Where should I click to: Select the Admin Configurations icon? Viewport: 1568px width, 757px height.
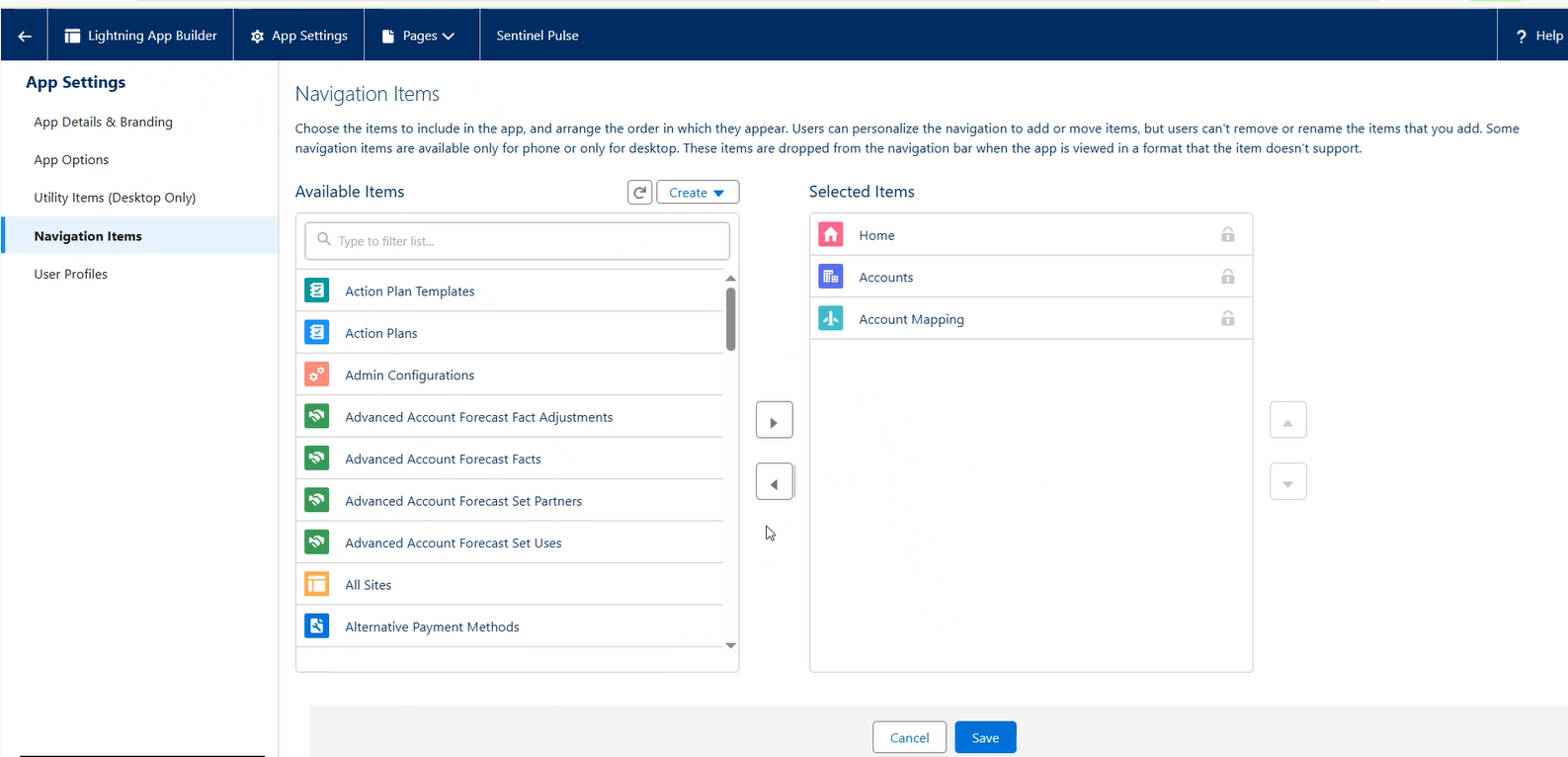[x=317, y=375]
